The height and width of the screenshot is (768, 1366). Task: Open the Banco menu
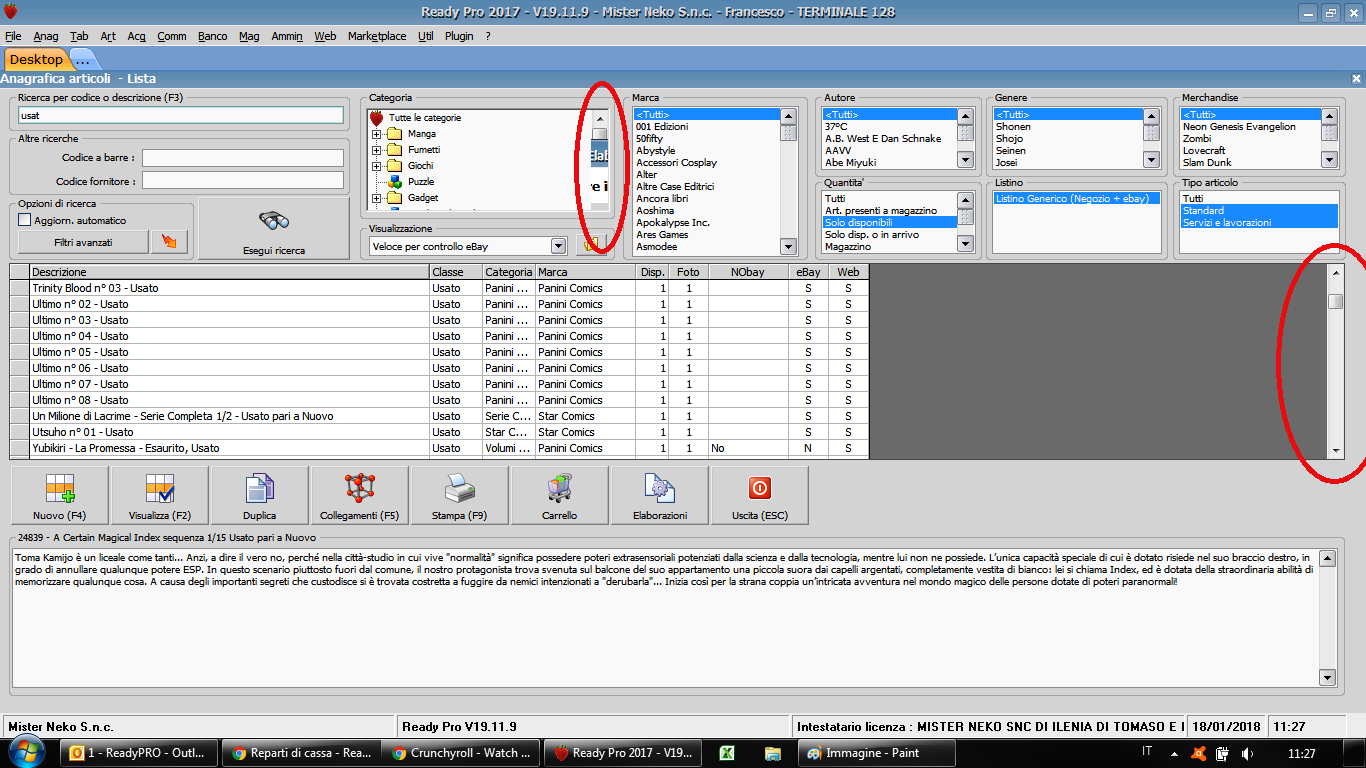click(x=212, y=36)
